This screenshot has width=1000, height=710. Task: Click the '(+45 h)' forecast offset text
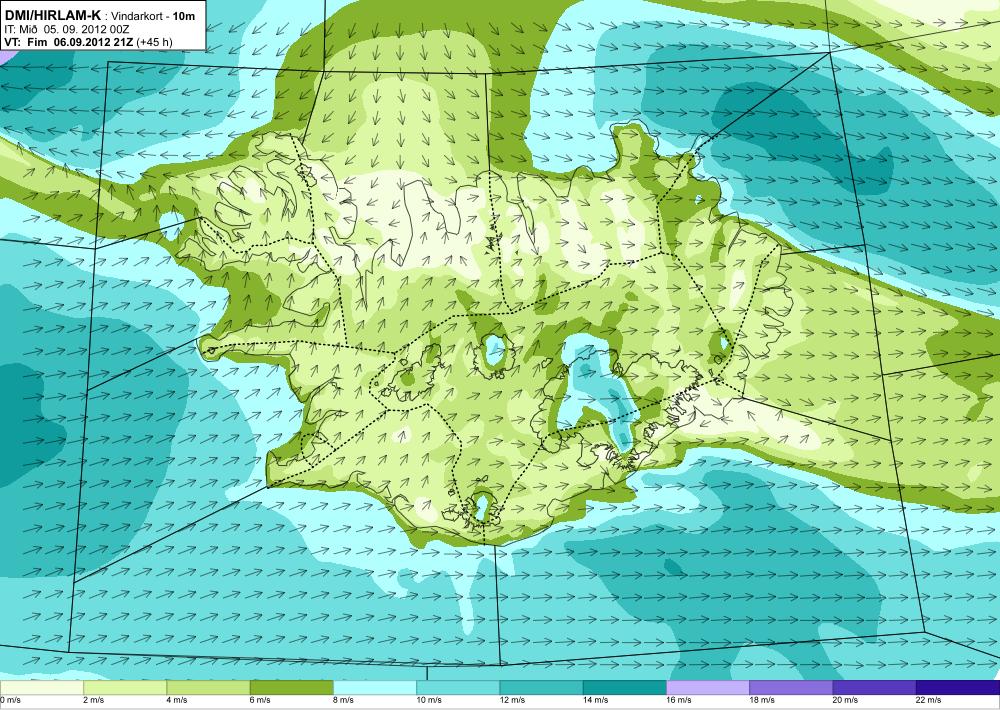(154, 43)
